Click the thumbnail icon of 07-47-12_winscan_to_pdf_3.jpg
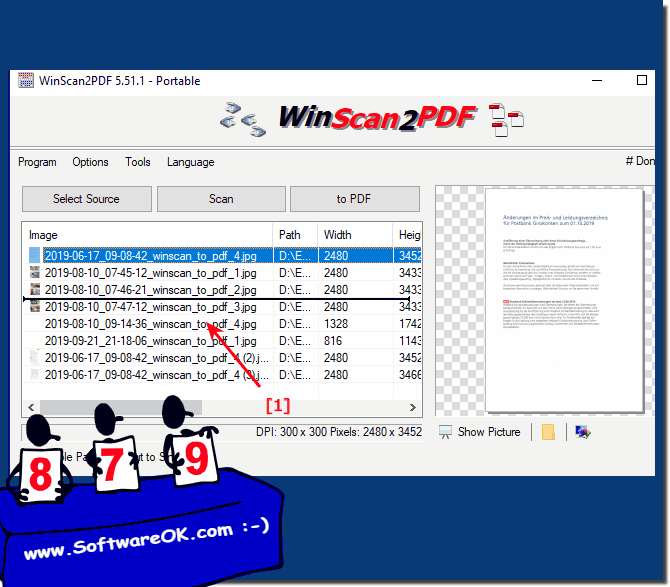This screenshot has height=587, width=670. click(x=35, y=306)
